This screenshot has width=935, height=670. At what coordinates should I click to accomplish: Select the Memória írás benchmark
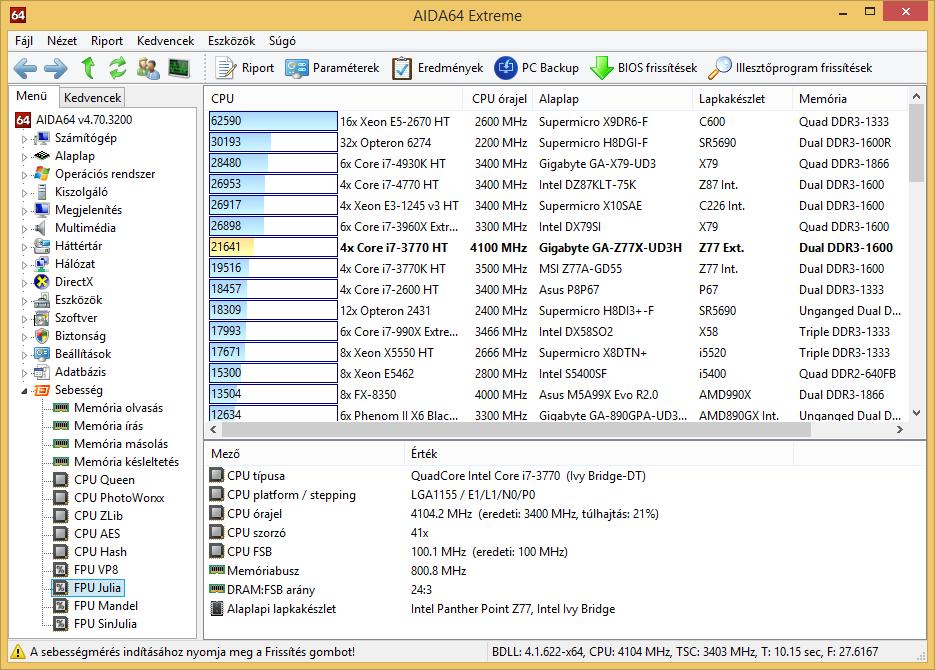109,426
